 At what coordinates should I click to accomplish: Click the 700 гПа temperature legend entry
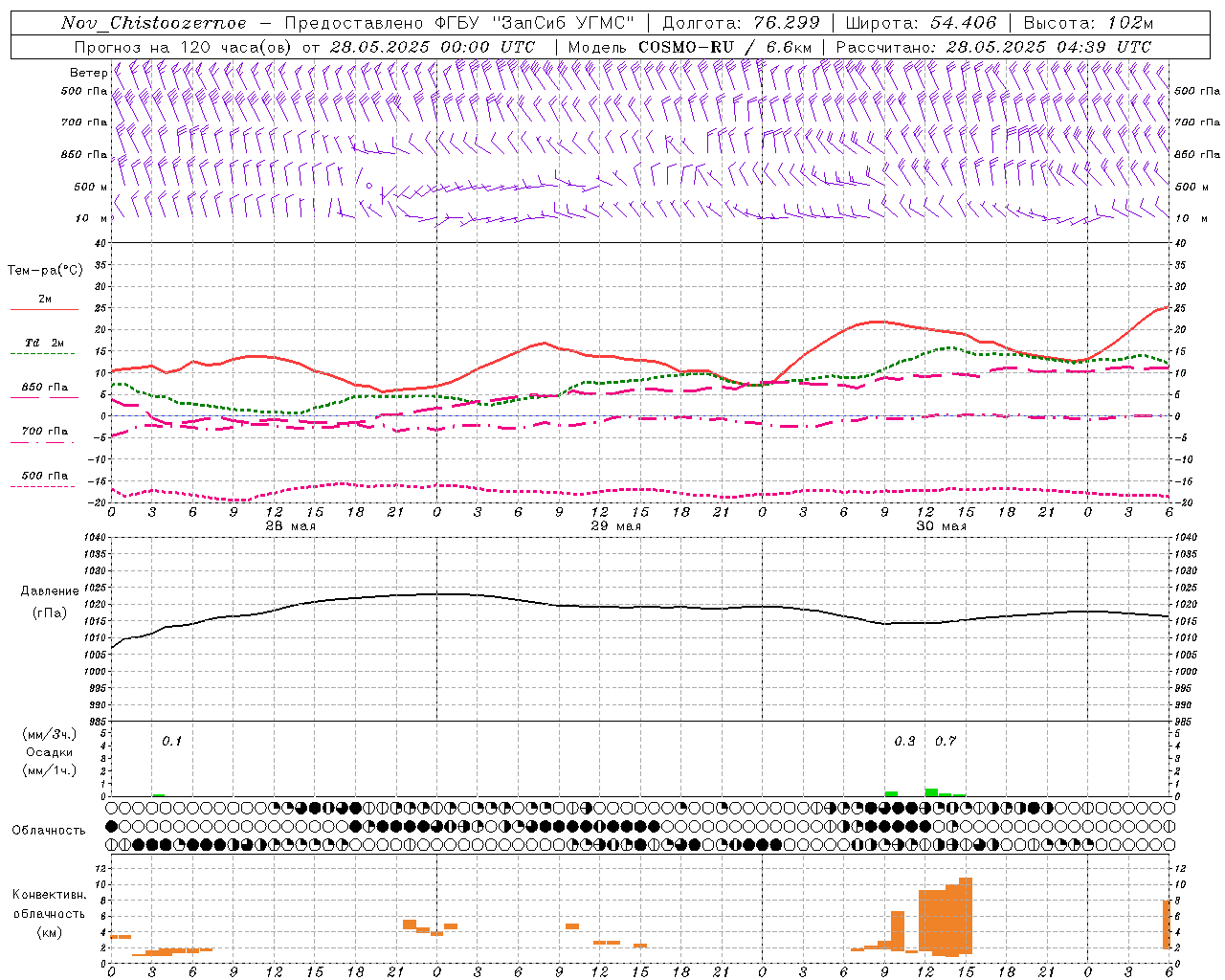pyautogui.click(x=45, y=432)
